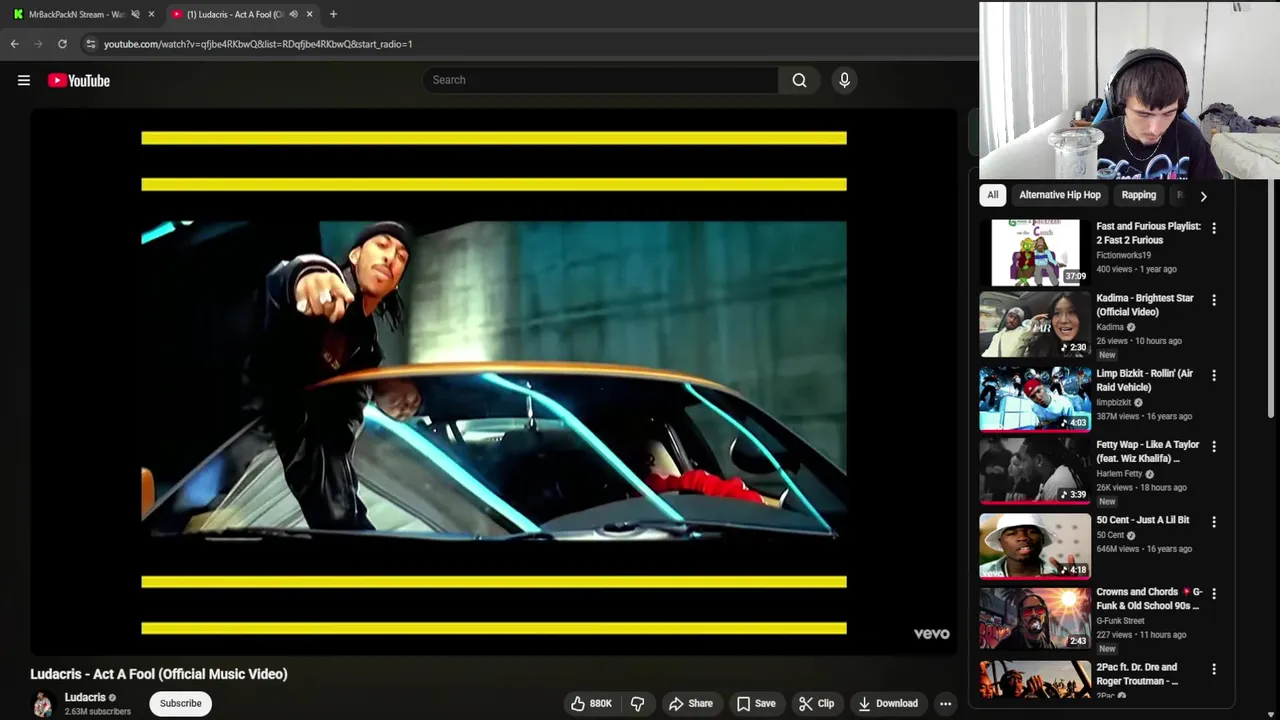Click 2Pac ft. Dr. Dre video title

pos(1137,674)
